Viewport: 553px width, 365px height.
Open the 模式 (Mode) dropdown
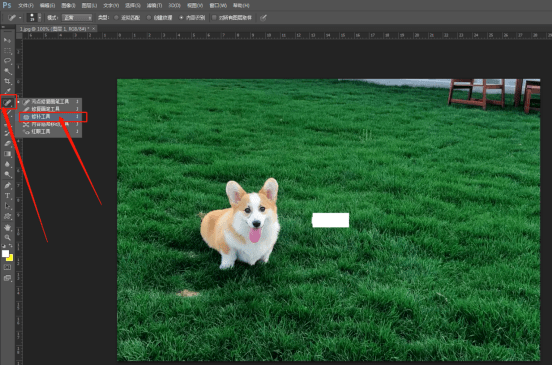77,18
